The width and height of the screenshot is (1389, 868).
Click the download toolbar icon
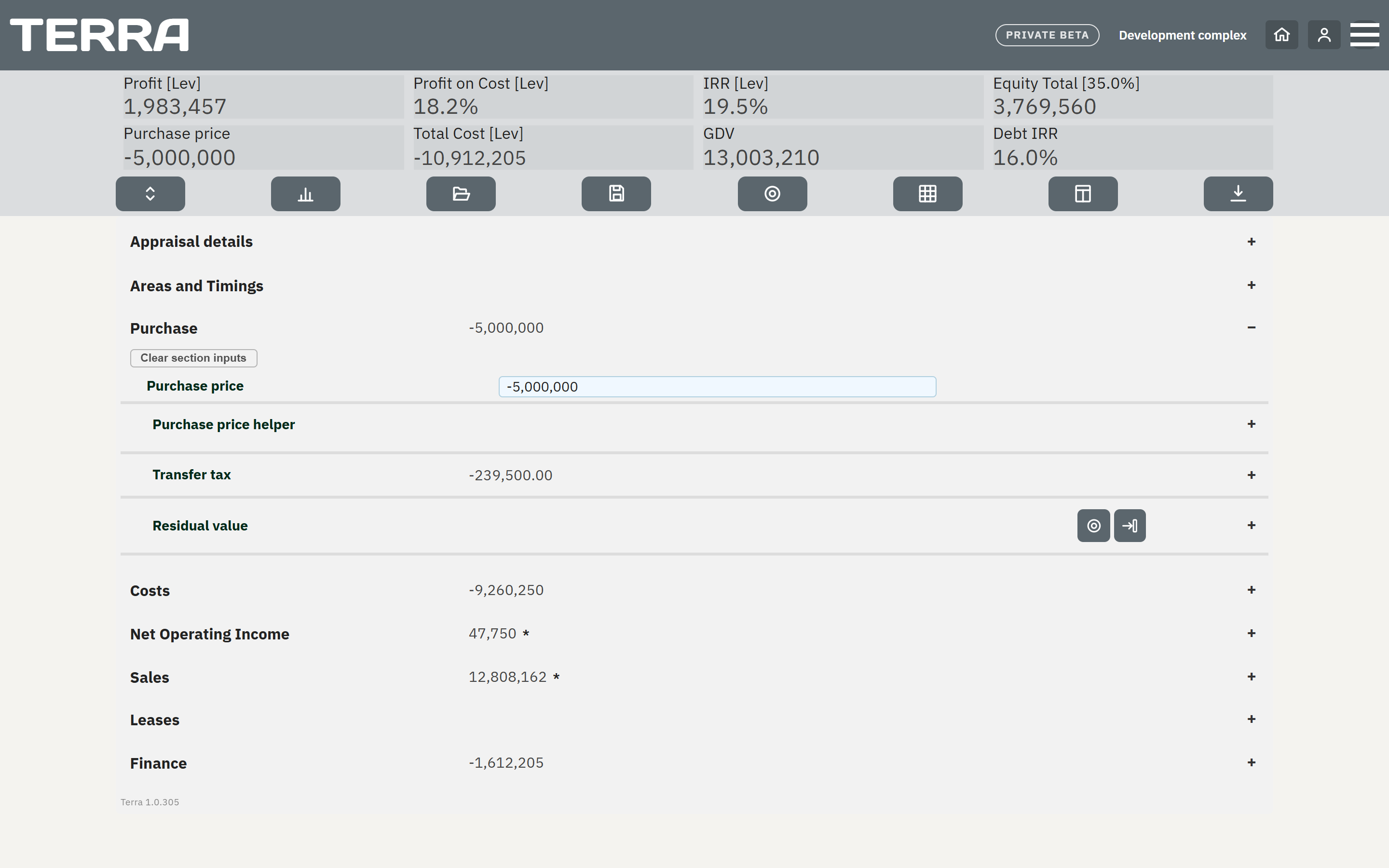pyautogui.click(x=1238, y=193)
